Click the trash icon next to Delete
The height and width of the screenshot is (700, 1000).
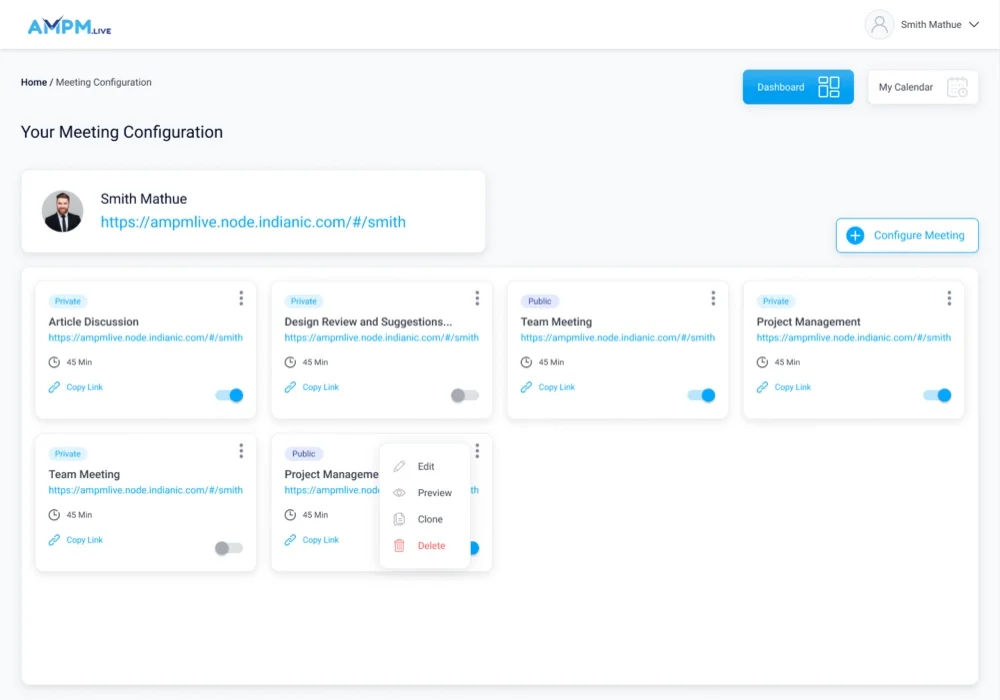[399, 546]
